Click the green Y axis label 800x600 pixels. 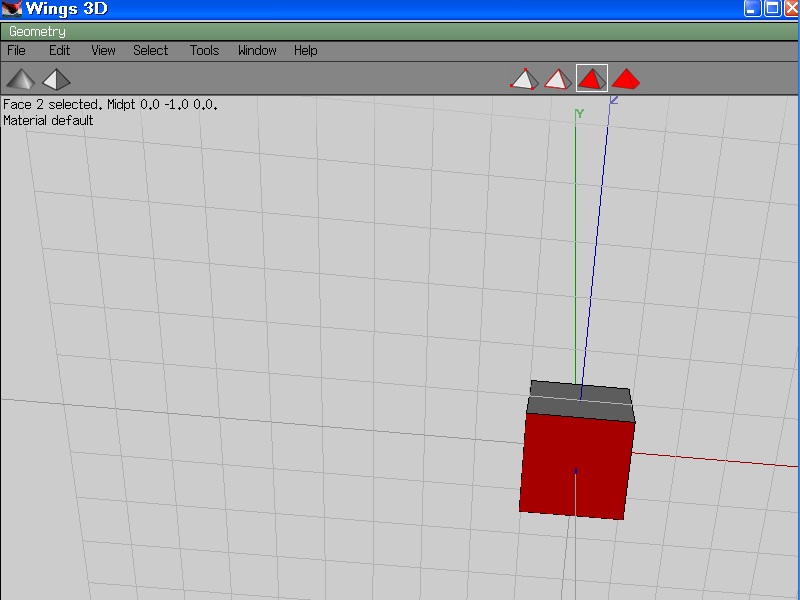pos(579,114)
